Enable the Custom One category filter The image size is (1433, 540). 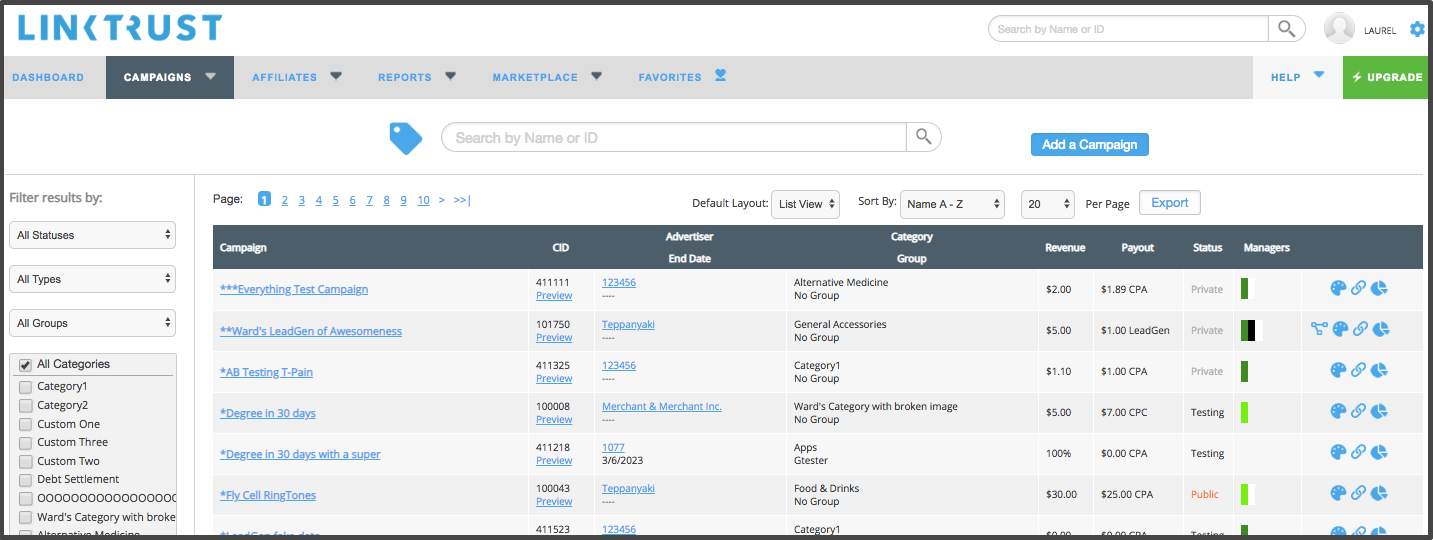[26, 424]
